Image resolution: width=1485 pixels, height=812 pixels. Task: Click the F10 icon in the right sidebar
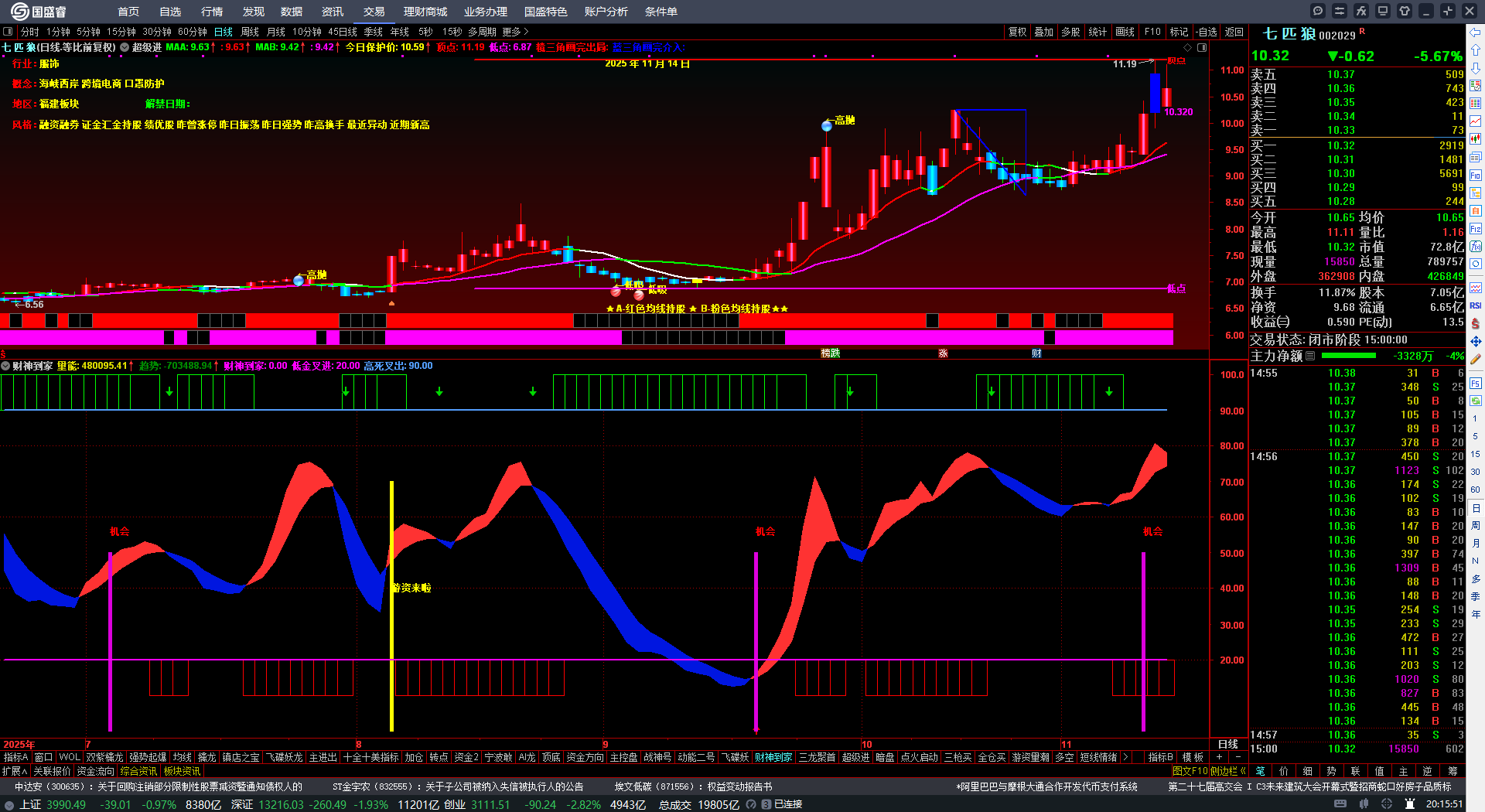[x=1476, y=175]
